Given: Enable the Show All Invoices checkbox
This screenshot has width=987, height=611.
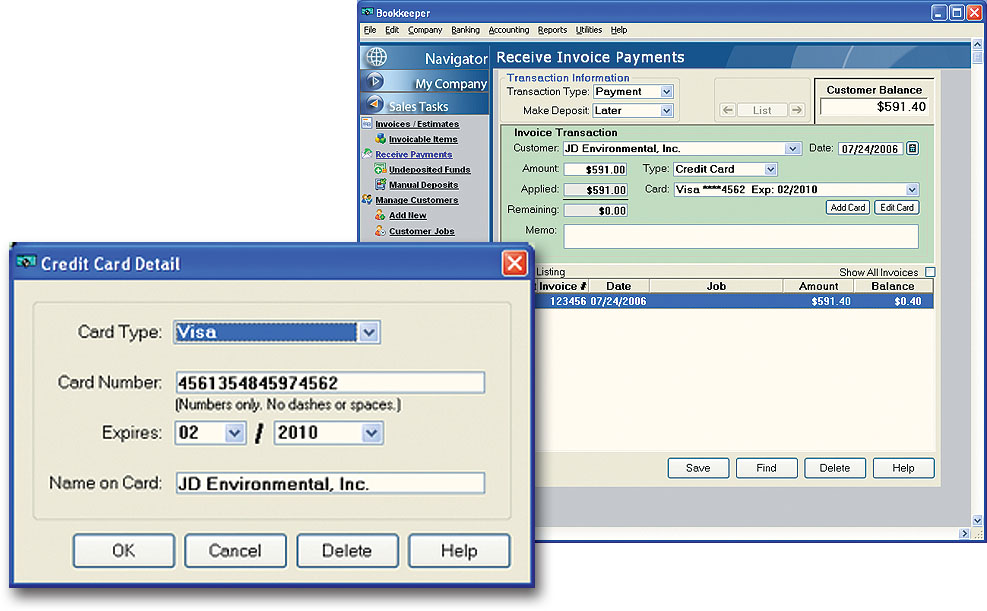Looking at the screenshot, I should pyautogui.click(x=930, y=272).
